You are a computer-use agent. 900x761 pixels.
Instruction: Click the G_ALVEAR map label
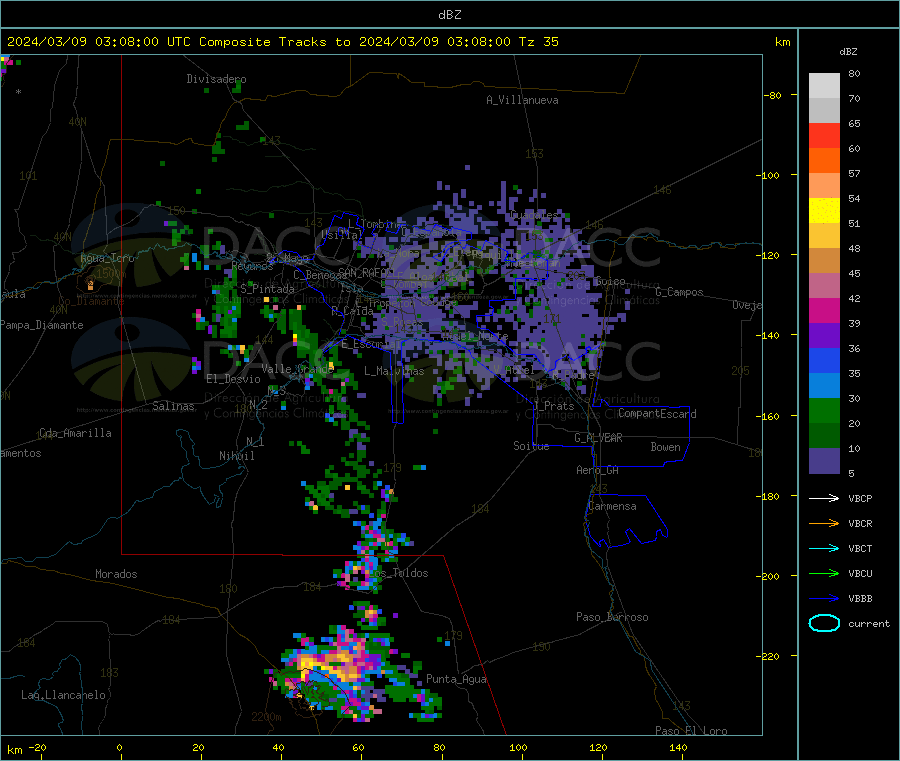[x=598, y=438]
